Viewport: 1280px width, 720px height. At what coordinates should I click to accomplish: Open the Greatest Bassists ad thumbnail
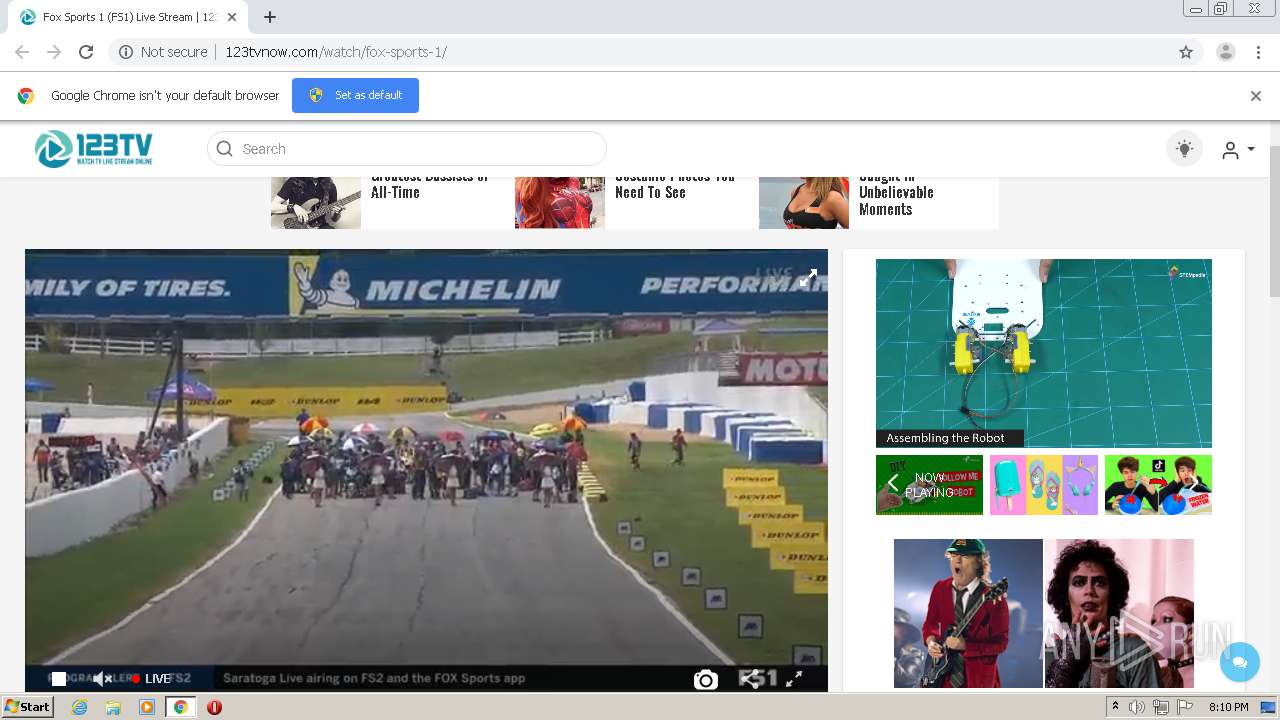316,203
